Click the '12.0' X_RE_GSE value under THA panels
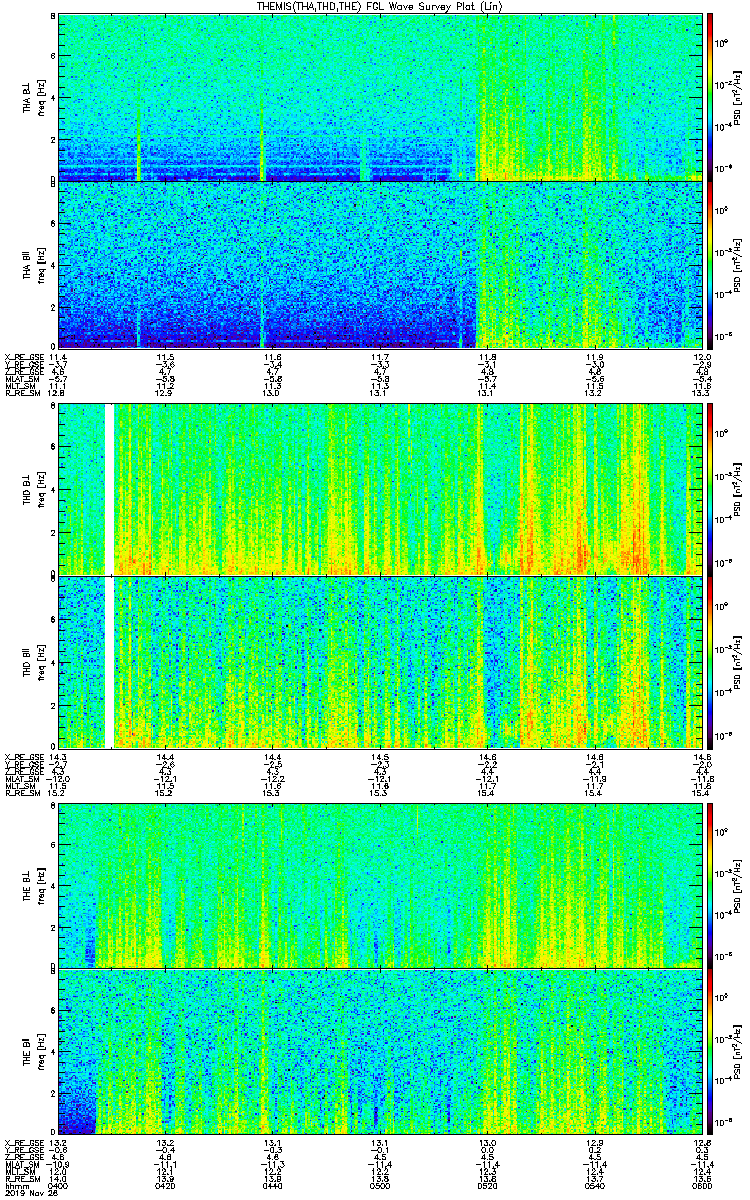Viewport: 750px width, 1200px height. click(x=701, y=357)
